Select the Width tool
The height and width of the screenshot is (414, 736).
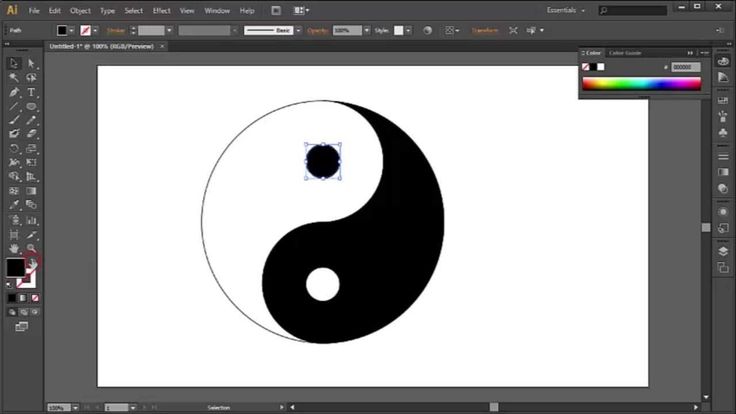click(x=14, y=162)
